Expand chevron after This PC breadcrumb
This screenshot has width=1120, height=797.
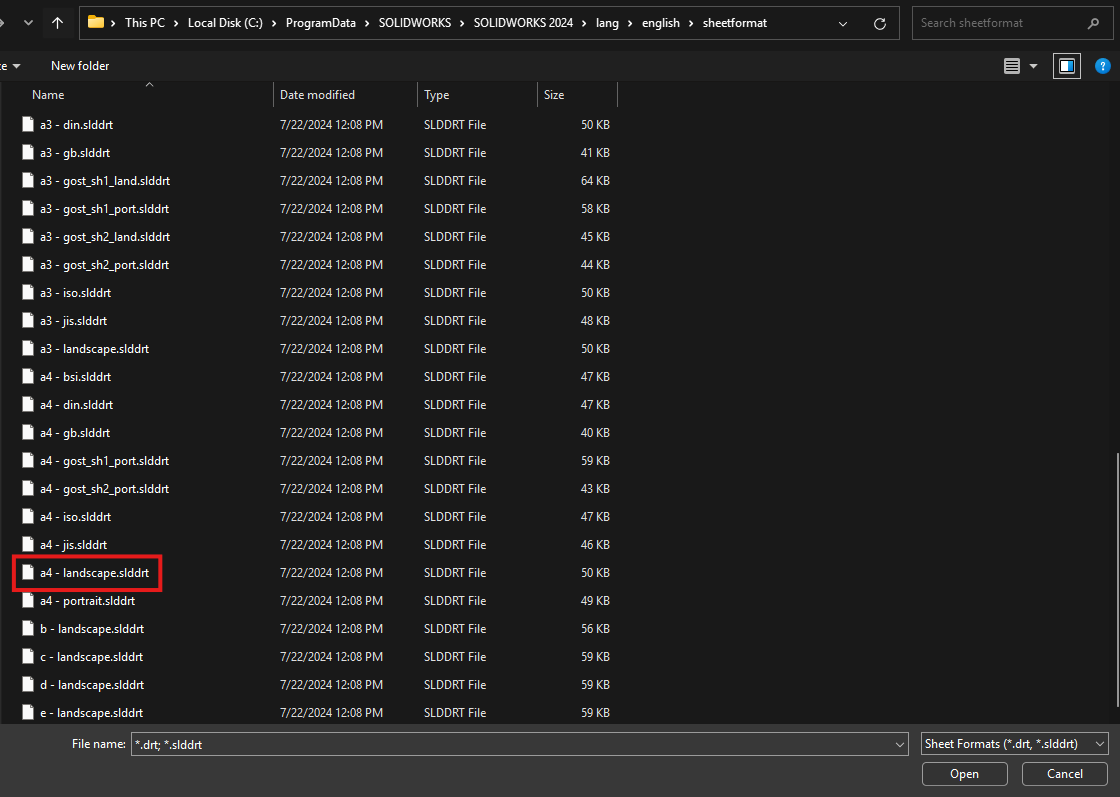(x=176, y=23)
